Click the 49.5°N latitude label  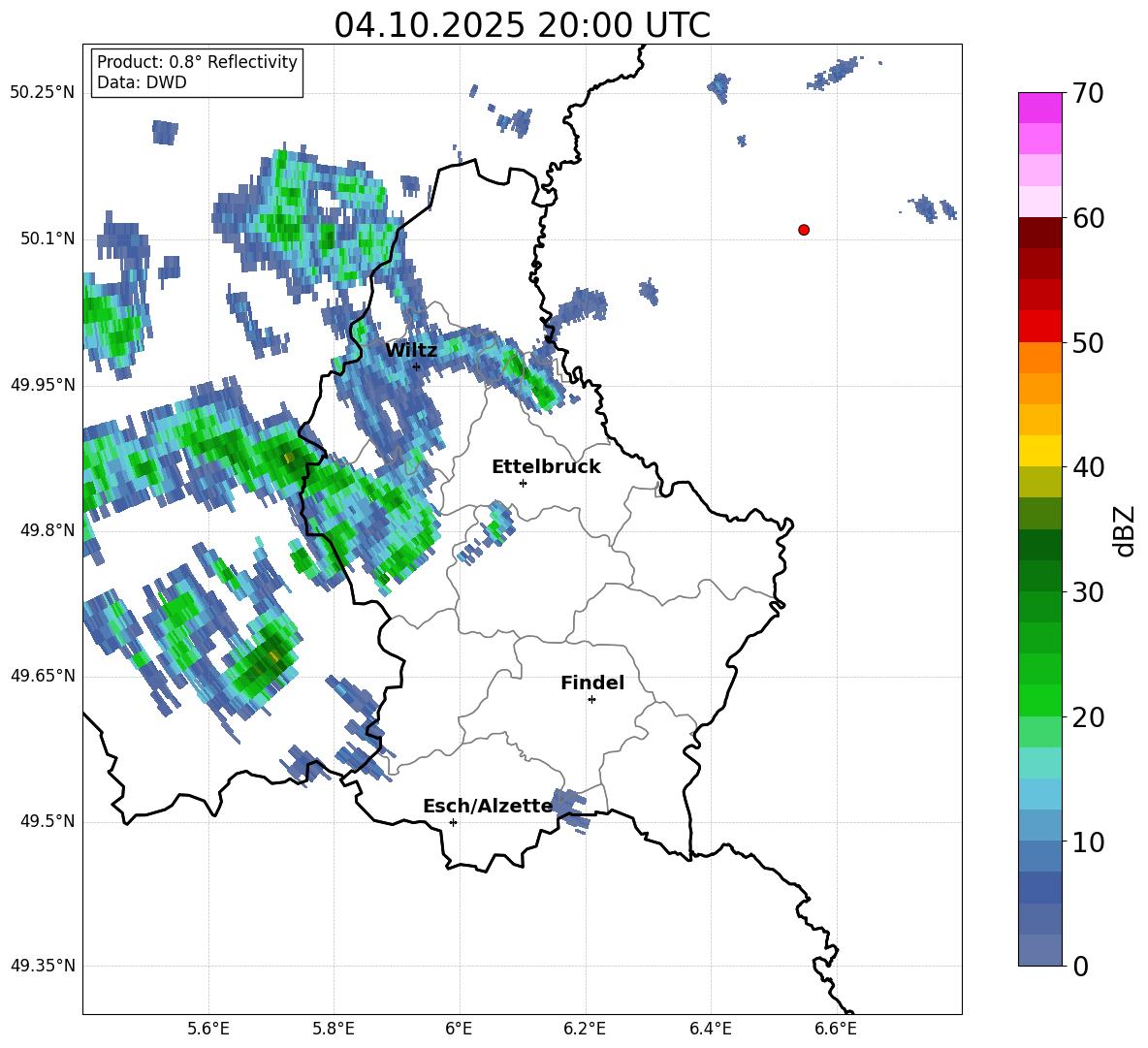coord(48,821)
